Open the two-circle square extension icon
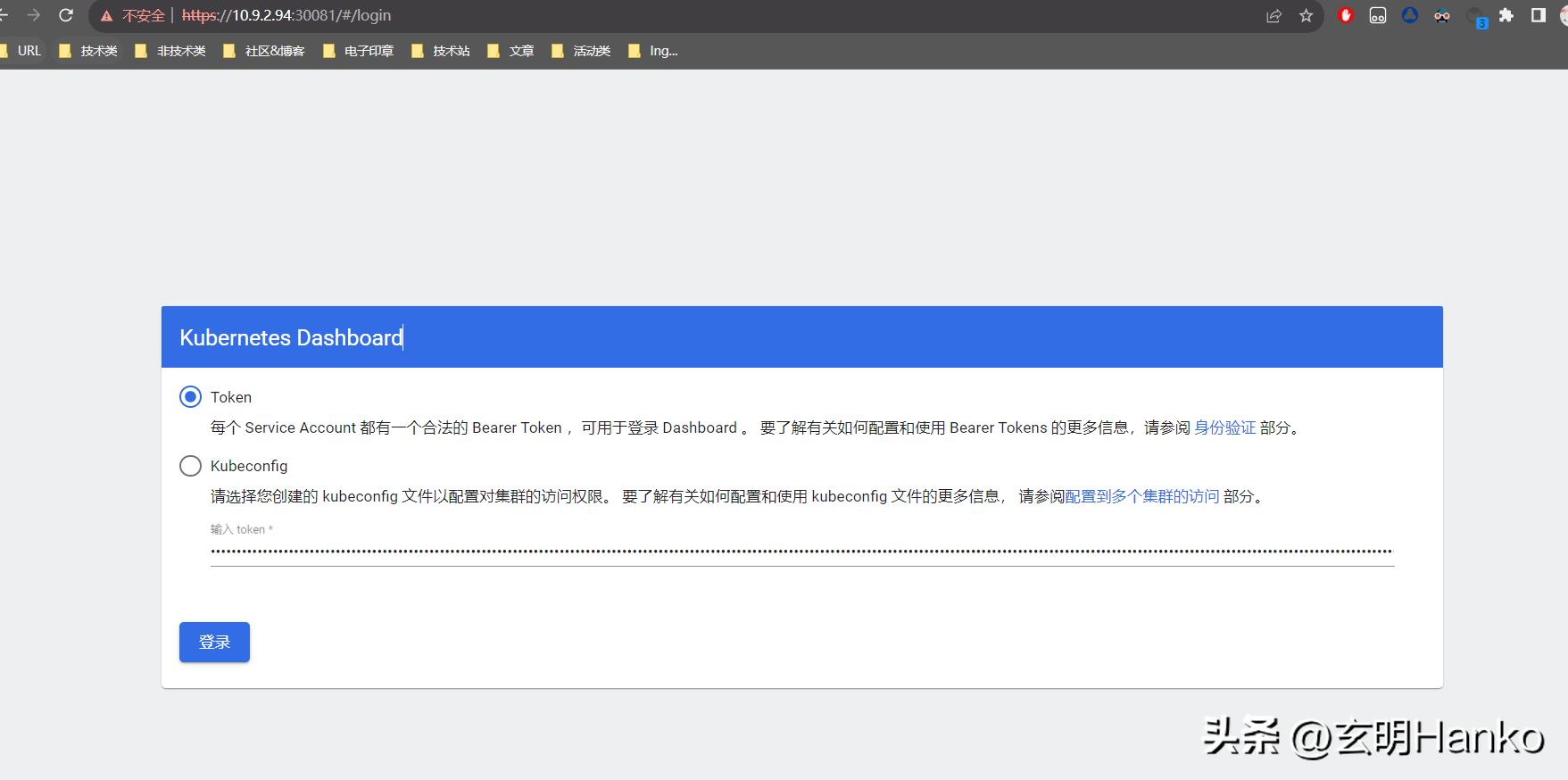This screenshot has height=780, width=1568. (1378, 15)
